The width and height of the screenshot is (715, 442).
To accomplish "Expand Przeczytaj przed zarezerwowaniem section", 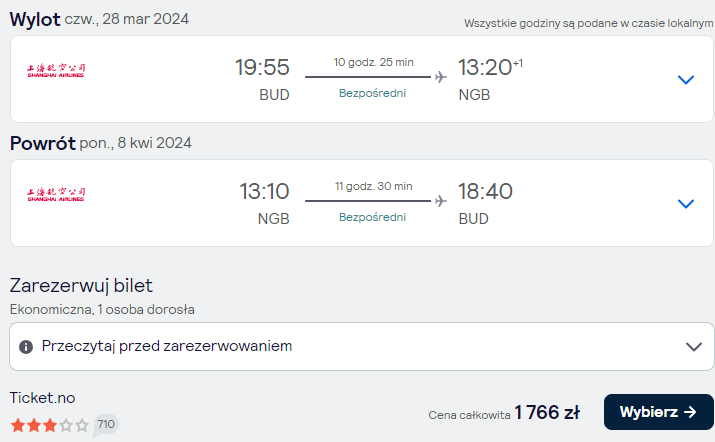I will (362, 347).
